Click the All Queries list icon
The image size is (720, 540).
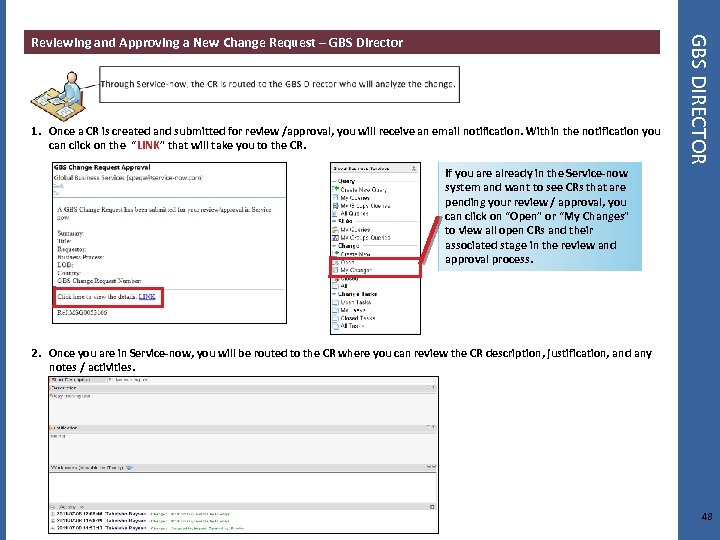335,214
